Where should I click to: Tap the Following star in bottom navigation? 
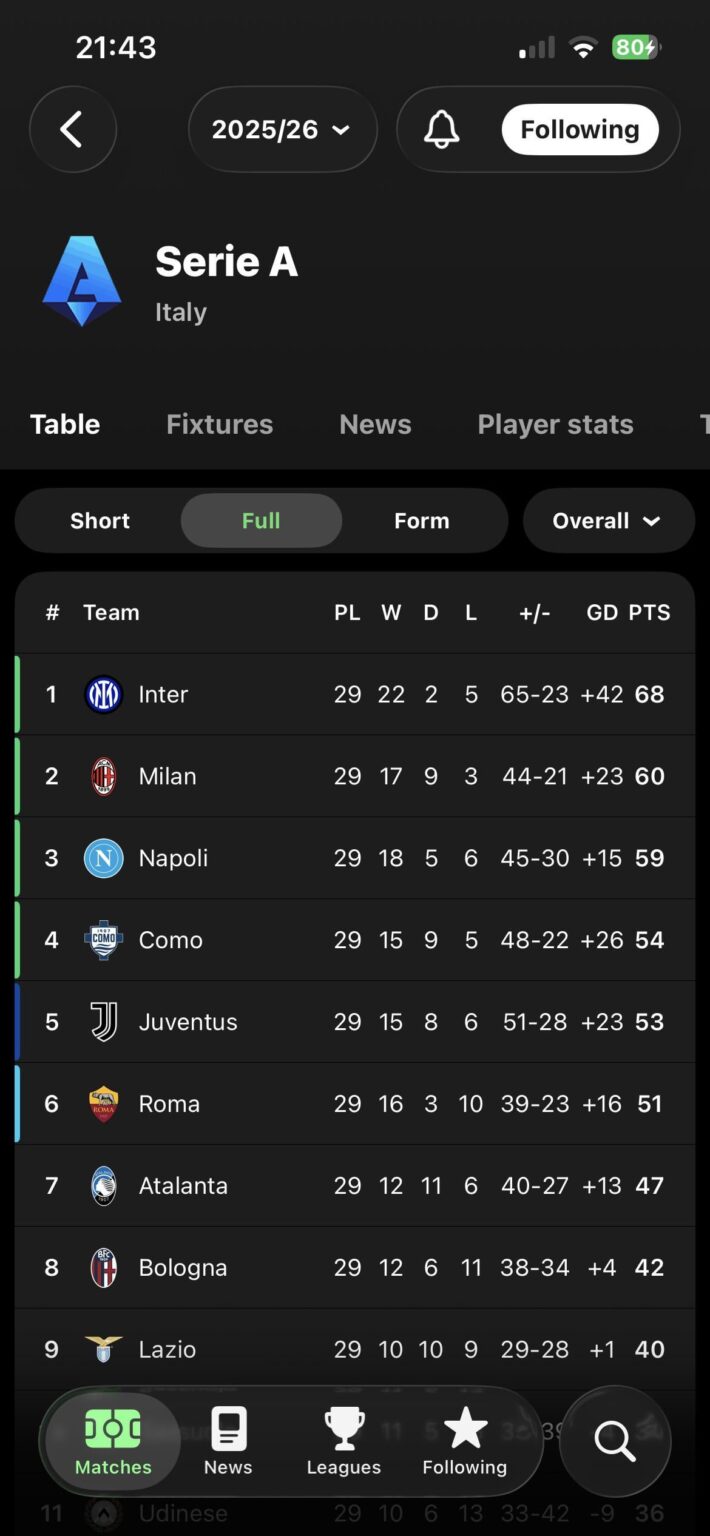[x=464, y=1440]
